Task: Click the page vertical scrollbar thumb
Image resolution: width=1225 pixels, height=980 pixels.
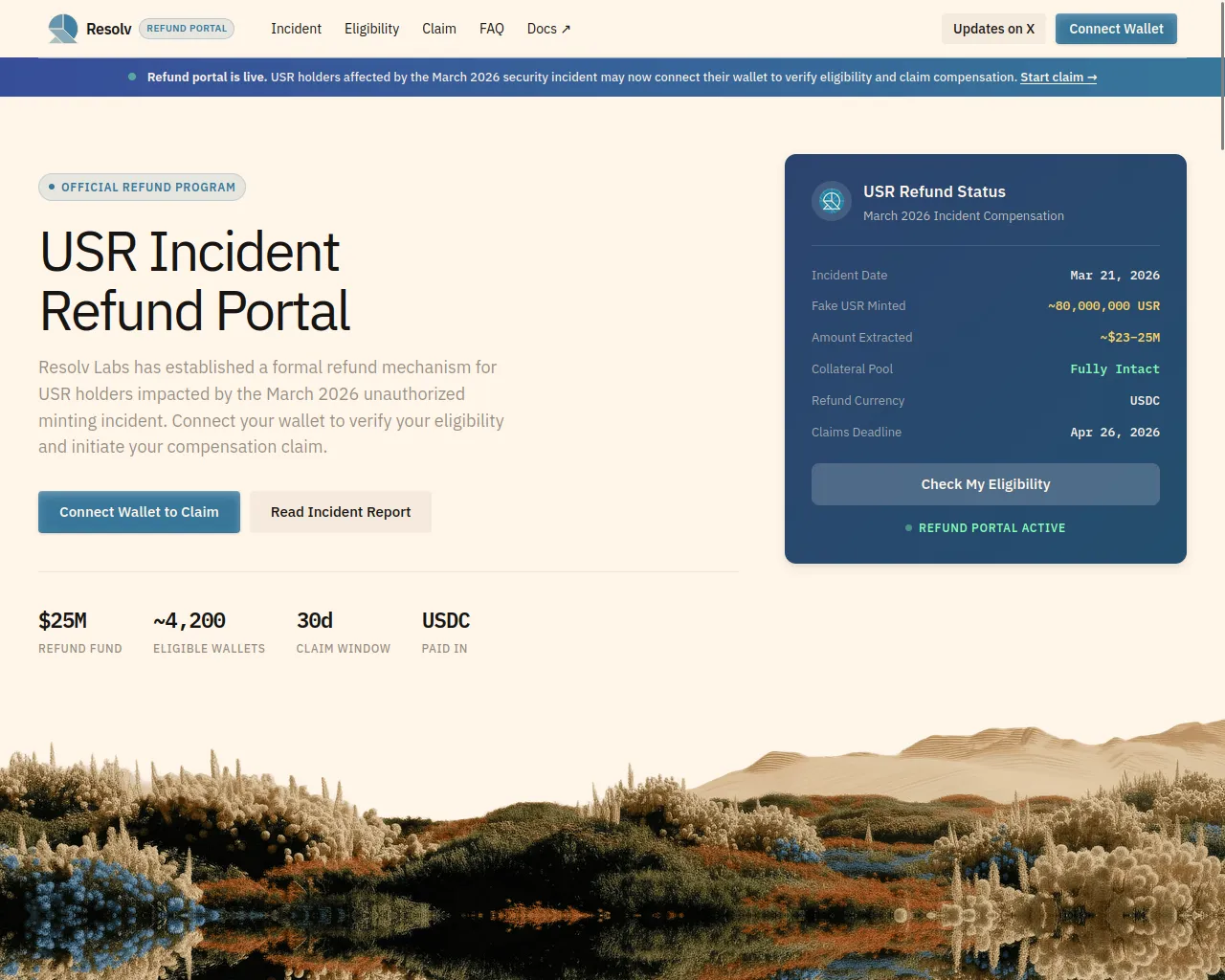Action: pos(1221,77)
